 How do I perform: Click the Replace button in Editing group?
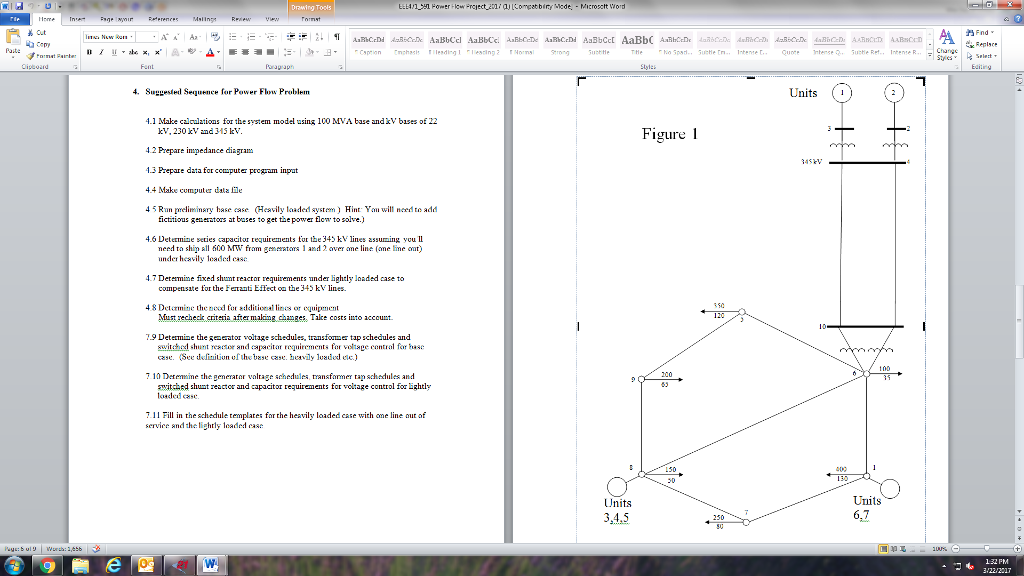pos(986,44)
